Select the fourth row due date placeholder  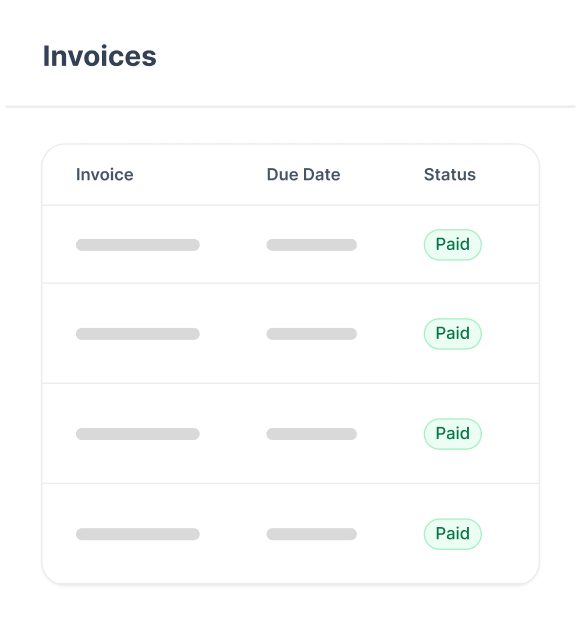tap(311, 534)
